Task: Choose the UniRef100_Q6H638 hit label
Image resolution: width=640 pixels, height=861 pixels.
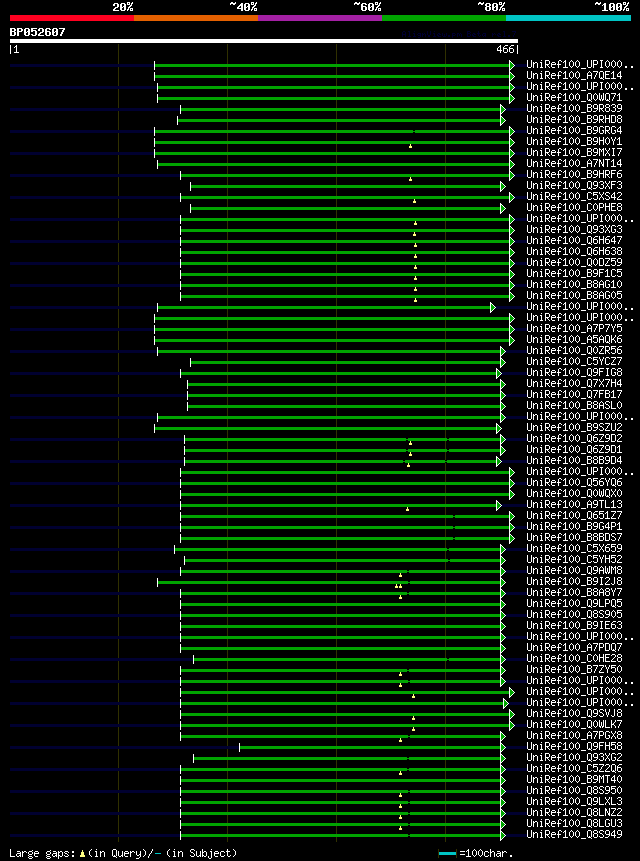Action: [x=574, y=251]
